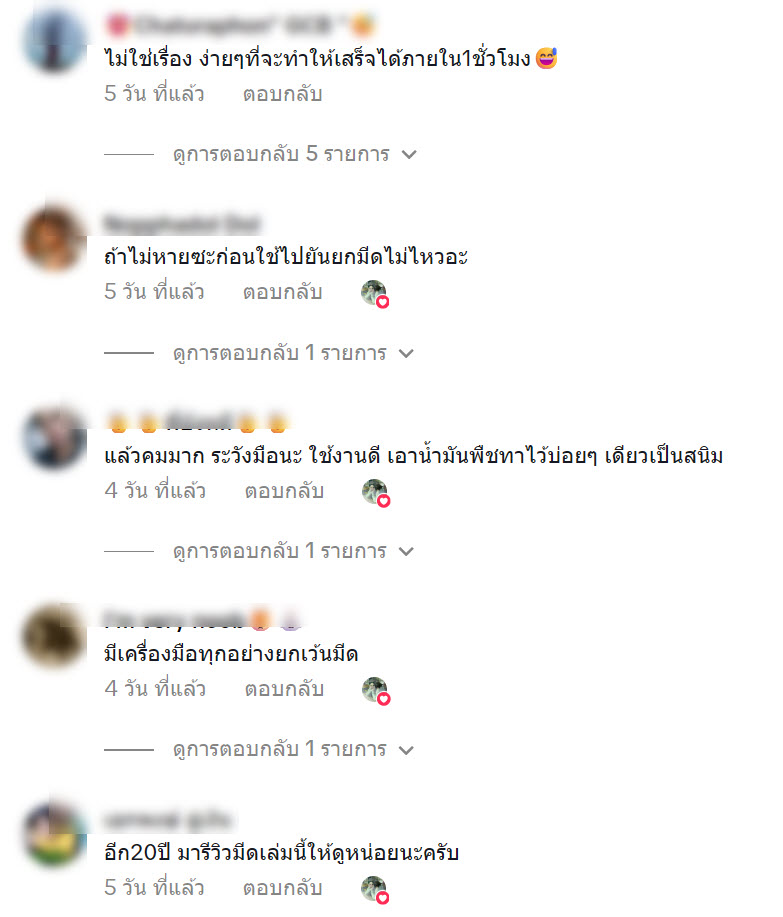Image resolution: width=783 pixels, height=917 pixels.
Task: Reply to มีเครื่องมือทุกอย่างยกเว้นมีด comment
Action: [x=284, y=690]
